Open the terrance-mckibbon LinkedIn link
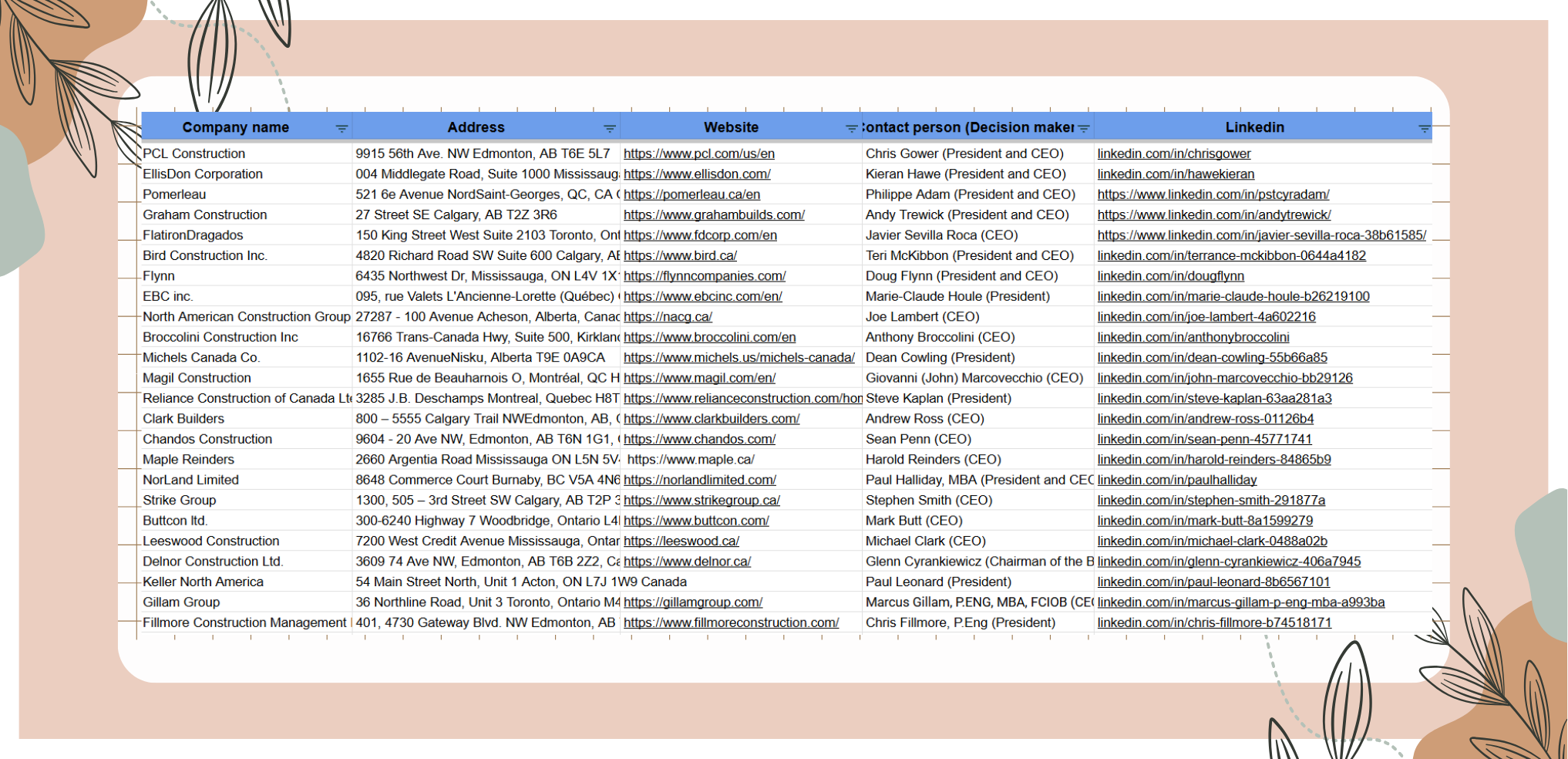The image size is (1568, 759). click(1232, 255)
